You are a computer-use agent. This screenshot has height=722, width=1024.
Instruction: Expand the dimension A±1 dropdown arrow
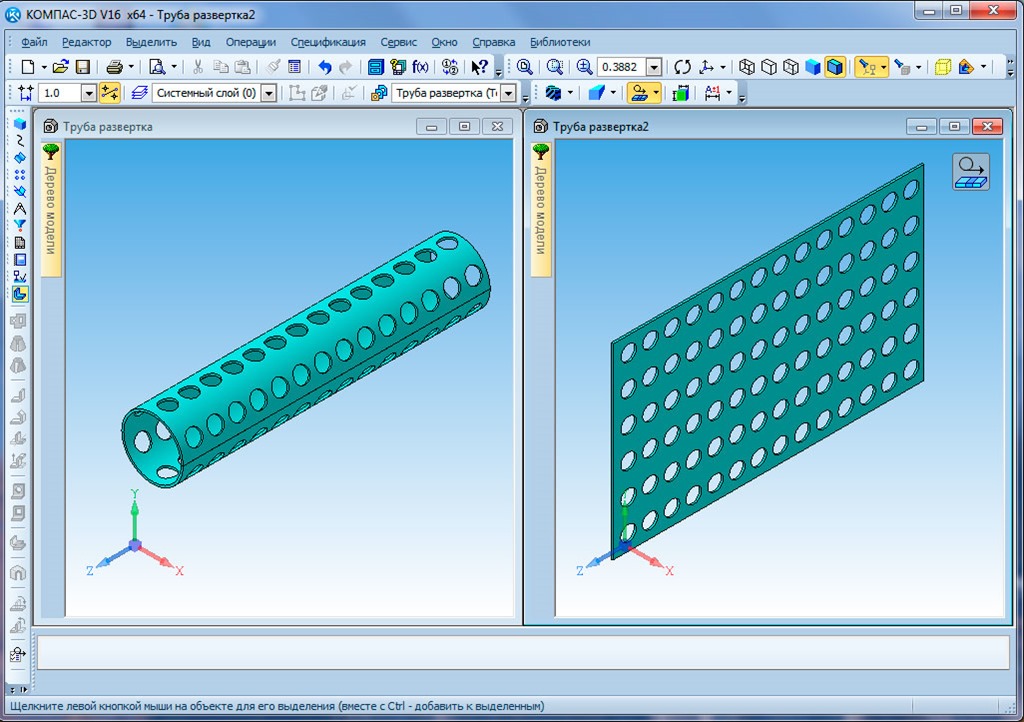pos(729,93)
